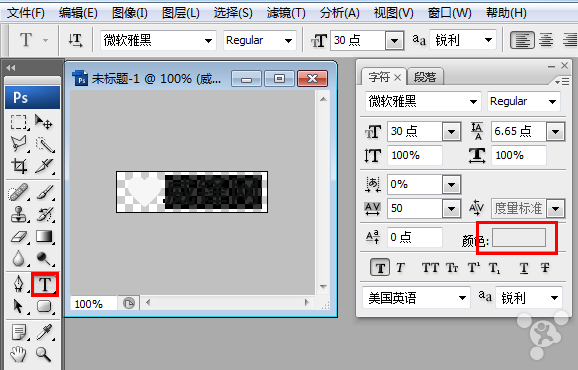Viewport: 578px width, 370px height.
Task: Open tracking value 50 dropdown
Action: click(452, 209)
